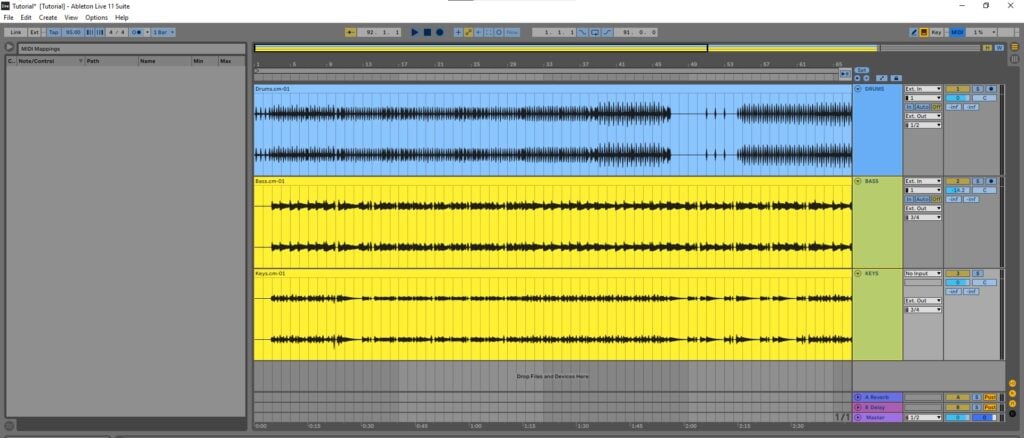Toggle the Punch-Out switch icon

click(607, 32)
